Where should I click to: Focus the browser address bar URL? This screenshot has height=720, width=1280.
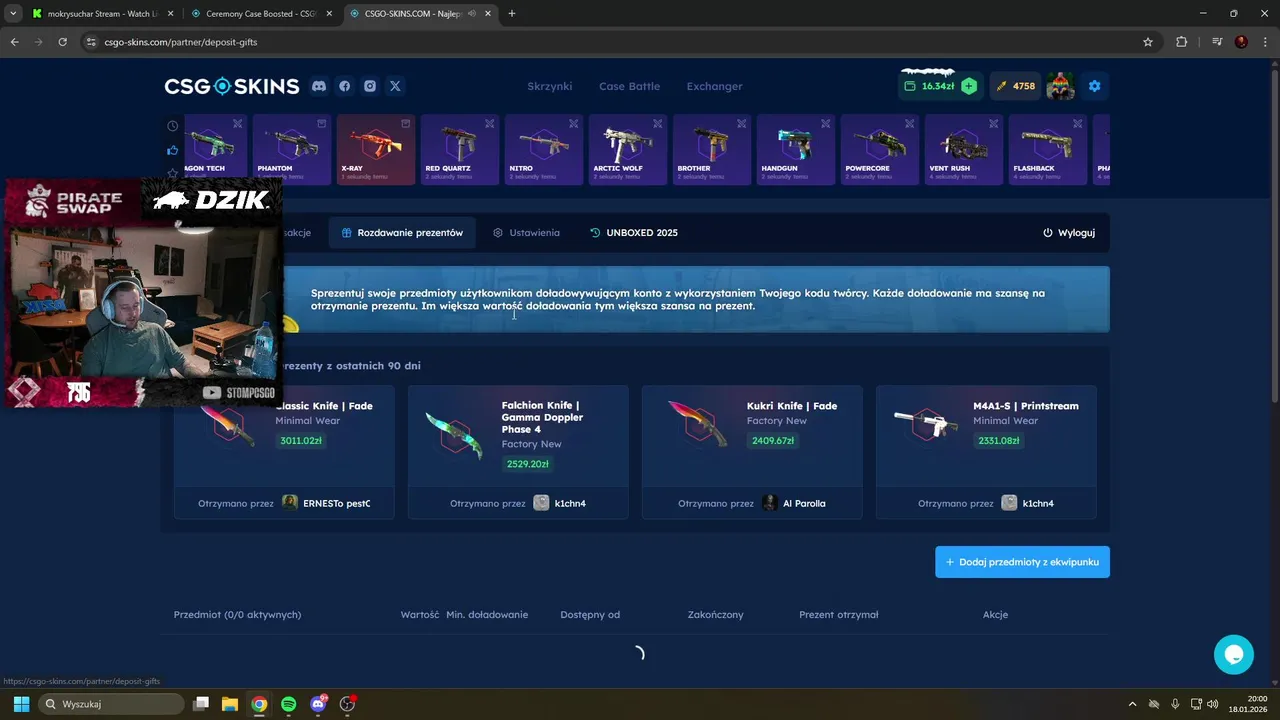point(610,42)
